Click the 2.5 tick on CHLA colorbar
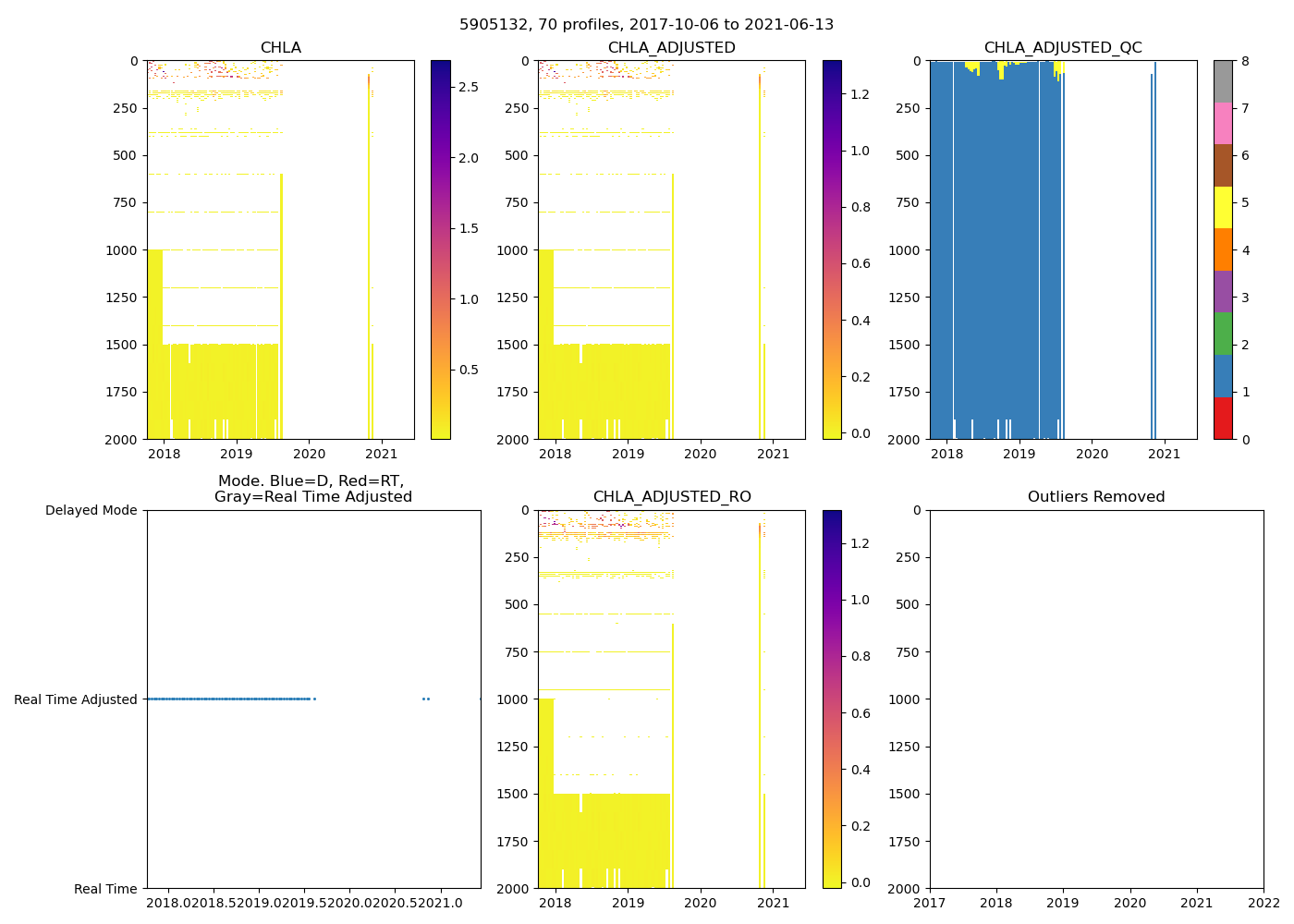This screenshot has width=1294, height=924. pyautogui.click(x=469, y=87)
